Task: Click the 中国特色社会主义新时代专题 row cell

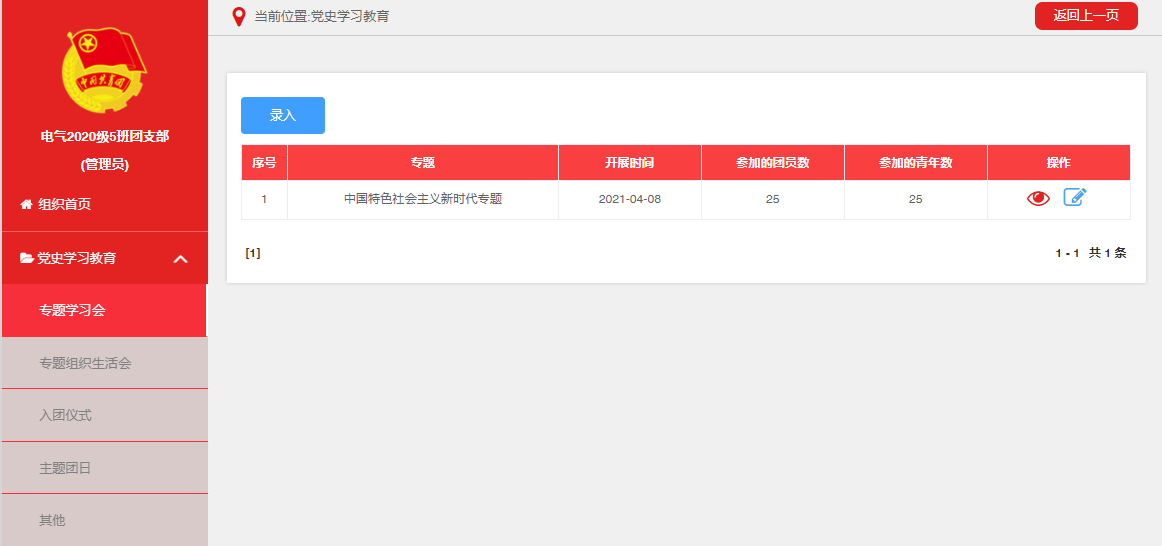Action: (x=422, y=199)
